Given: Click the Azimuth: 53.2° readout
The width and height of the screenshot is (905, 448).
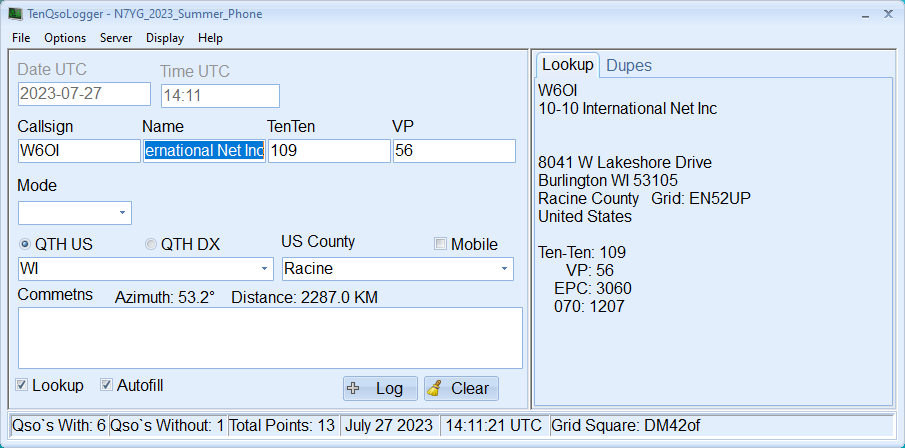Looking at the screenshot, I should [x=165, y=298].
